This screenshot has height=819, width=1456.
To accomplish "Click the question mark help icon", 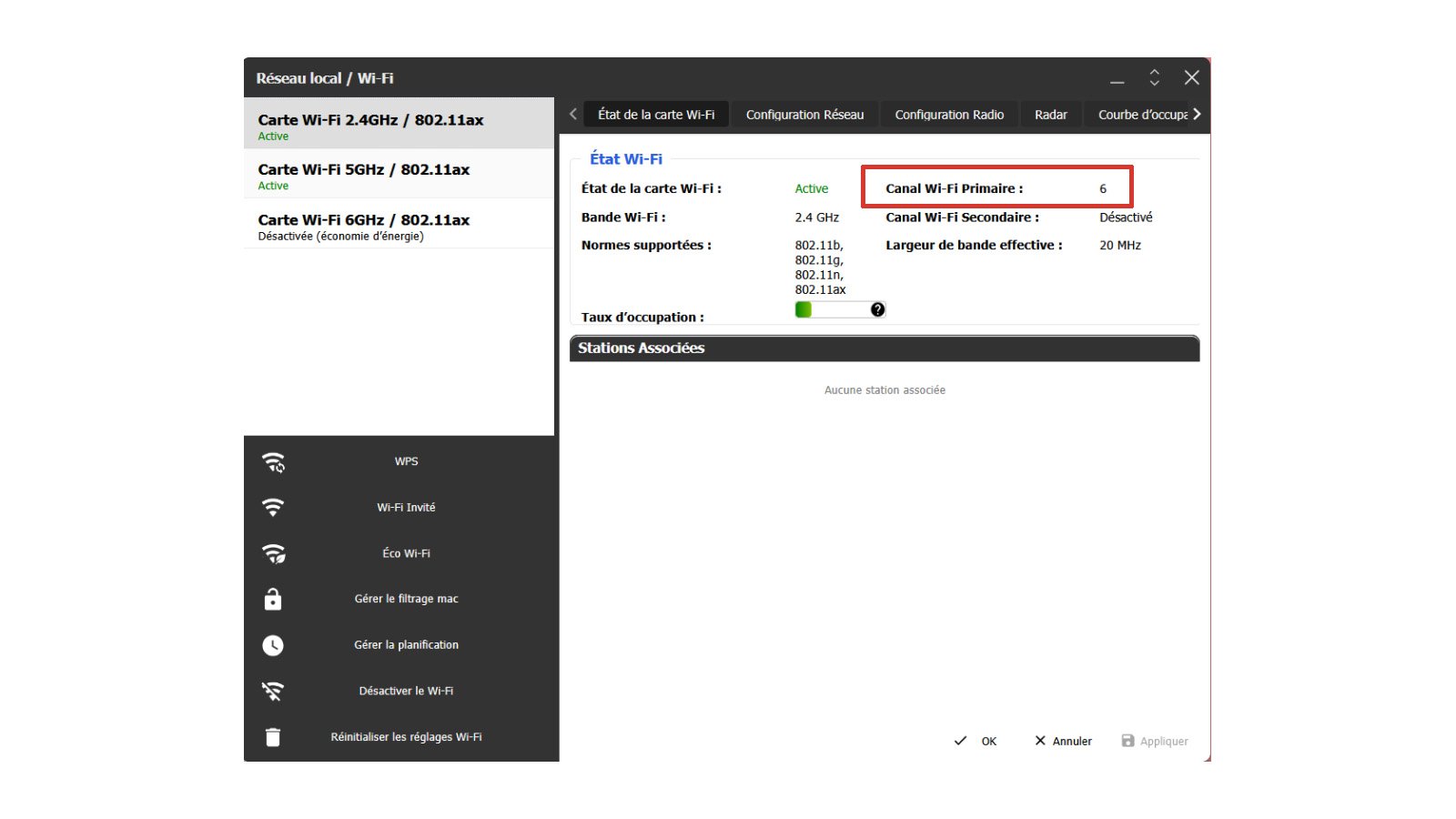I will 877,309.
